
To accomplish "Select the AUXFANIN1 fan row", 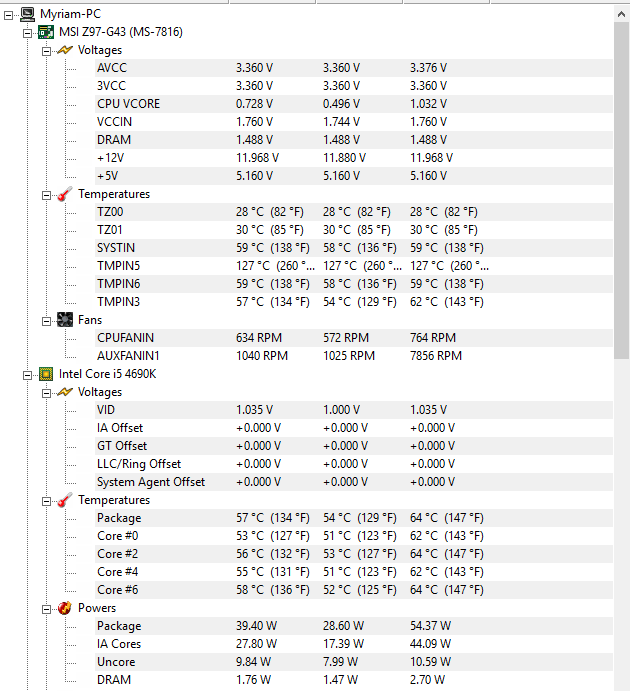I will 354,356.
